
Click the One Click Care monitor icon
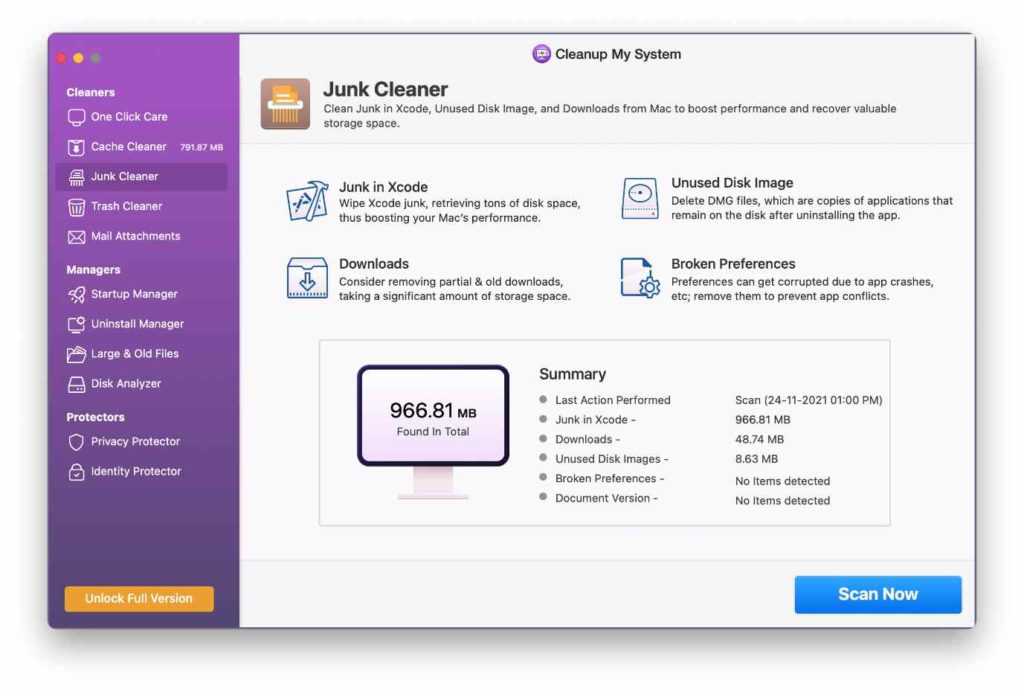[76, 118]
